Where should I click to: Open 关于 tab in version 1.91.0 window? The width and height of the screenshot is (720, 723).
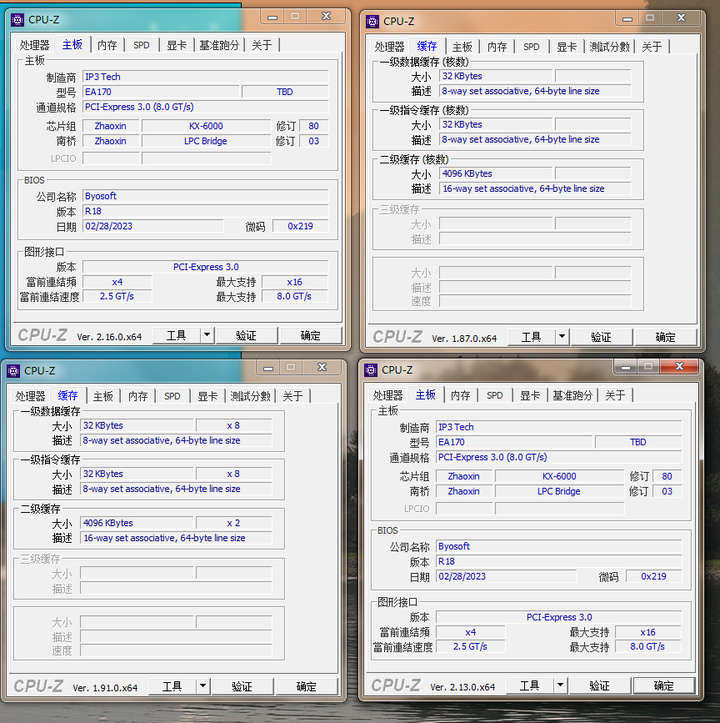292,396
